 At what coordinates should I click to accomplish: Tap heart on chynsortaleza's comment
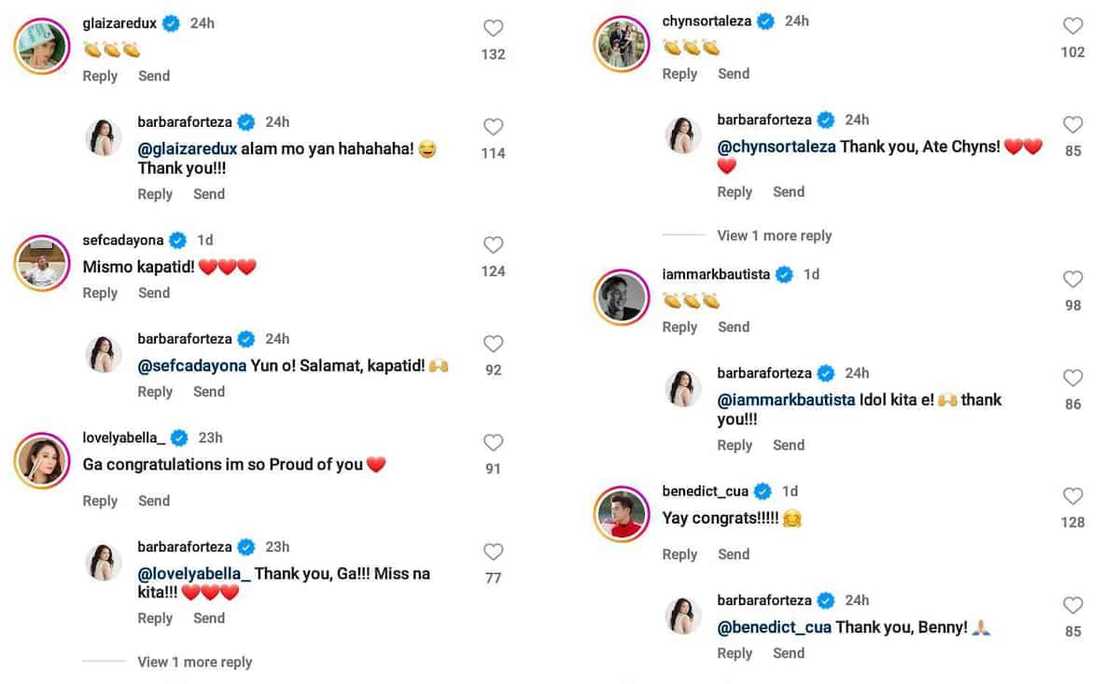click(x=1073, y=26)
